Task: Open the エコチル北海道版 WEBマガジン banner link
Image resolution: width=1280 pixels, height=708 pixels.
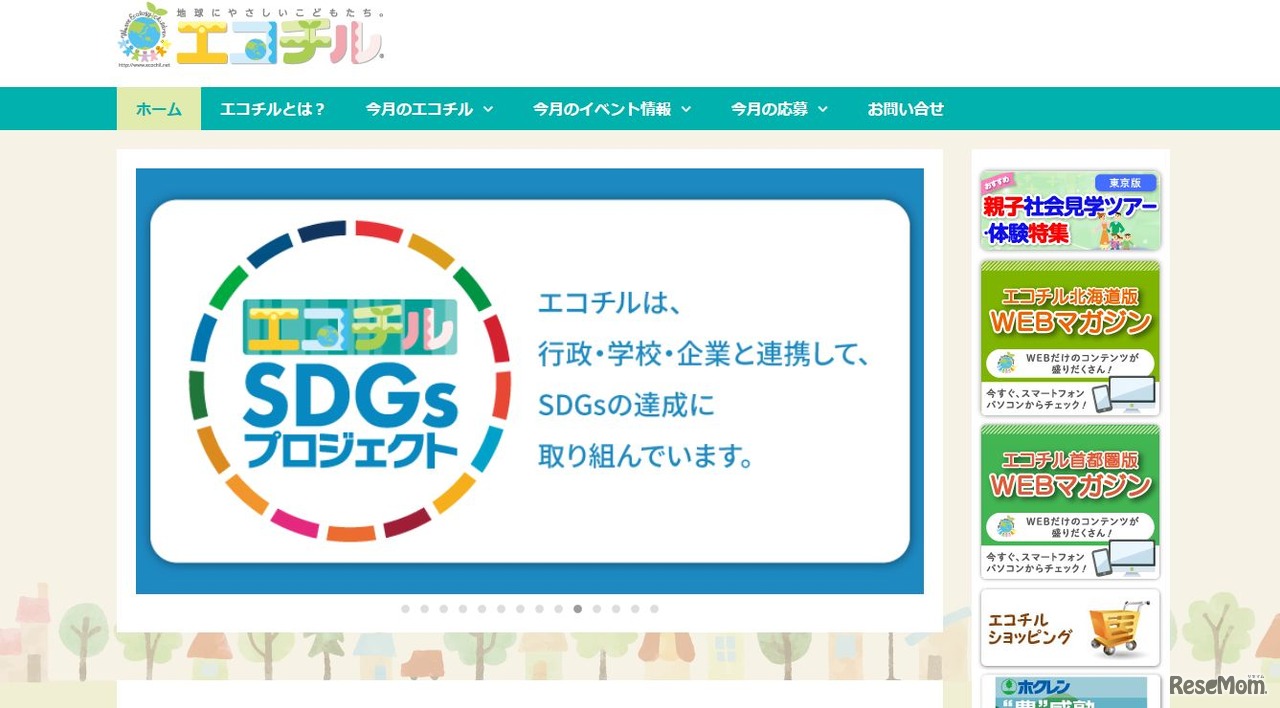Action: pyautogui.click(x=1069, y=337)
